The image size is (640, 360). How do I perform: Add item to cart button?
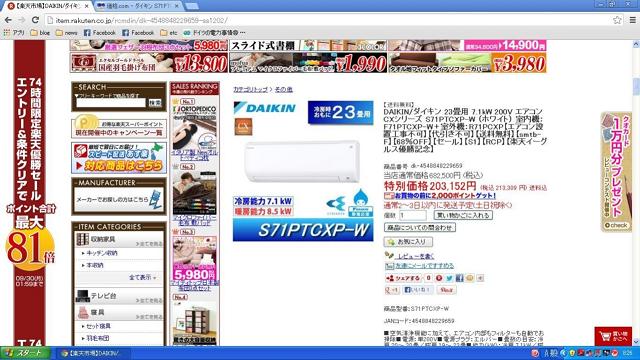[x=463, y=215]
